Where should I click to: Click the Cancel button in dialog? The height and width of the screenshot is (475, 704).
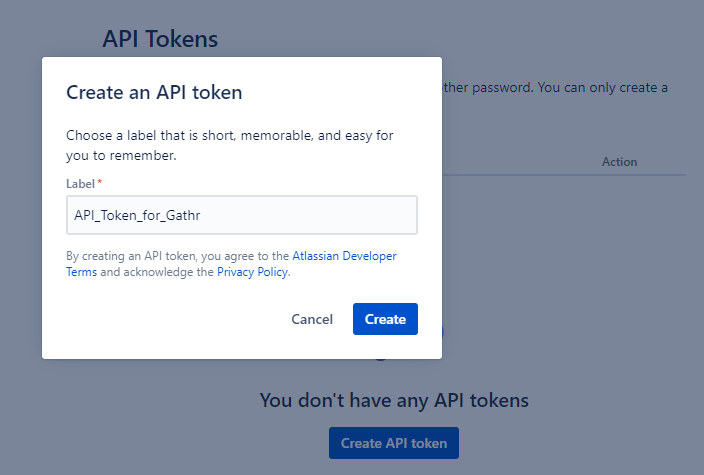[x=312, y=319]
